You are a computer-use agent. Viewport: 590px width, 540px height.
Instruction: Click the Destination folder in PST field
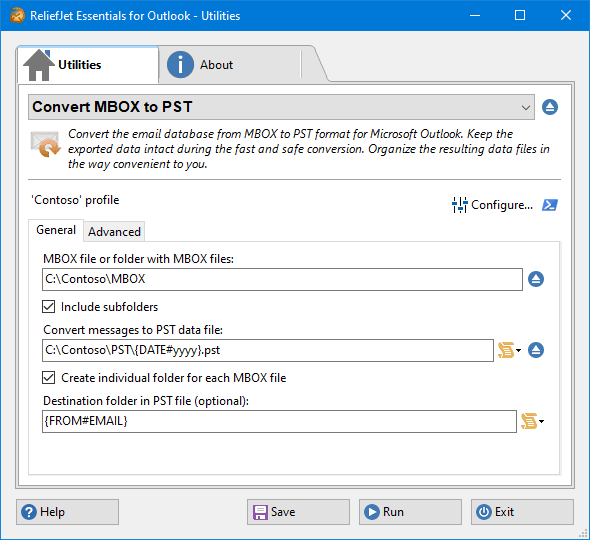click(x=279, y=421)
